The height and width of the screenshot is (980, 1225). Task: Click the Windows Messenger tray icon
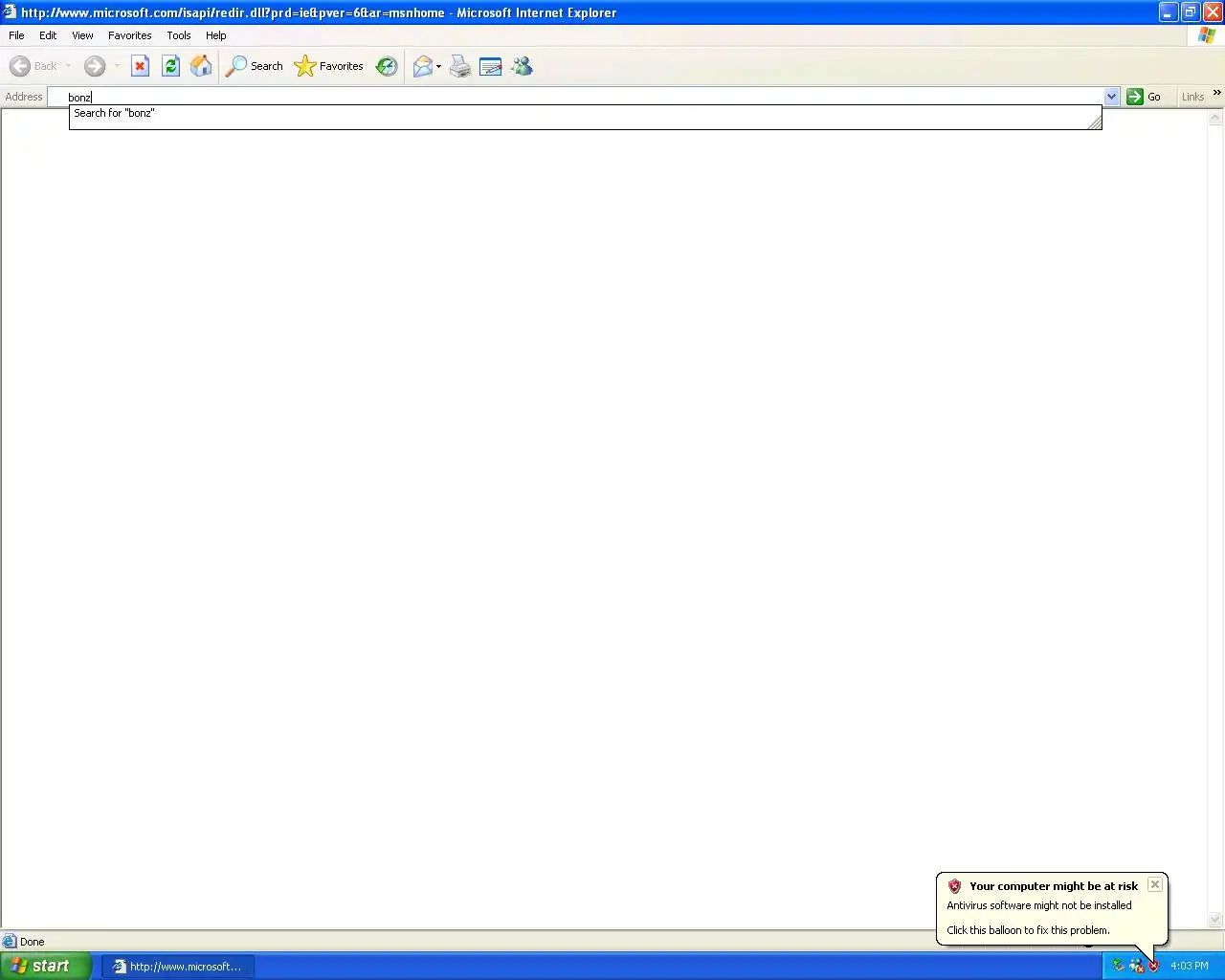pos(1137,966)
